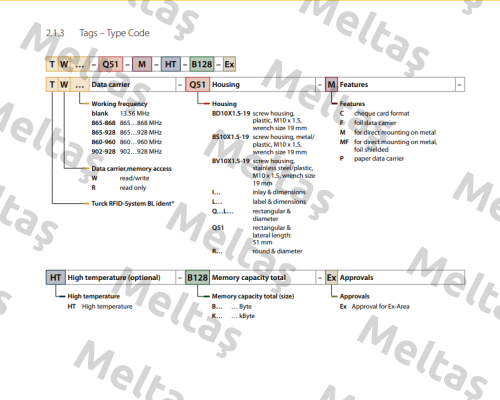The width and height of the screenshot is (500, 400).
Task: Select the "BV10X1.5-19" housing code
Action: tap(231, 161)
